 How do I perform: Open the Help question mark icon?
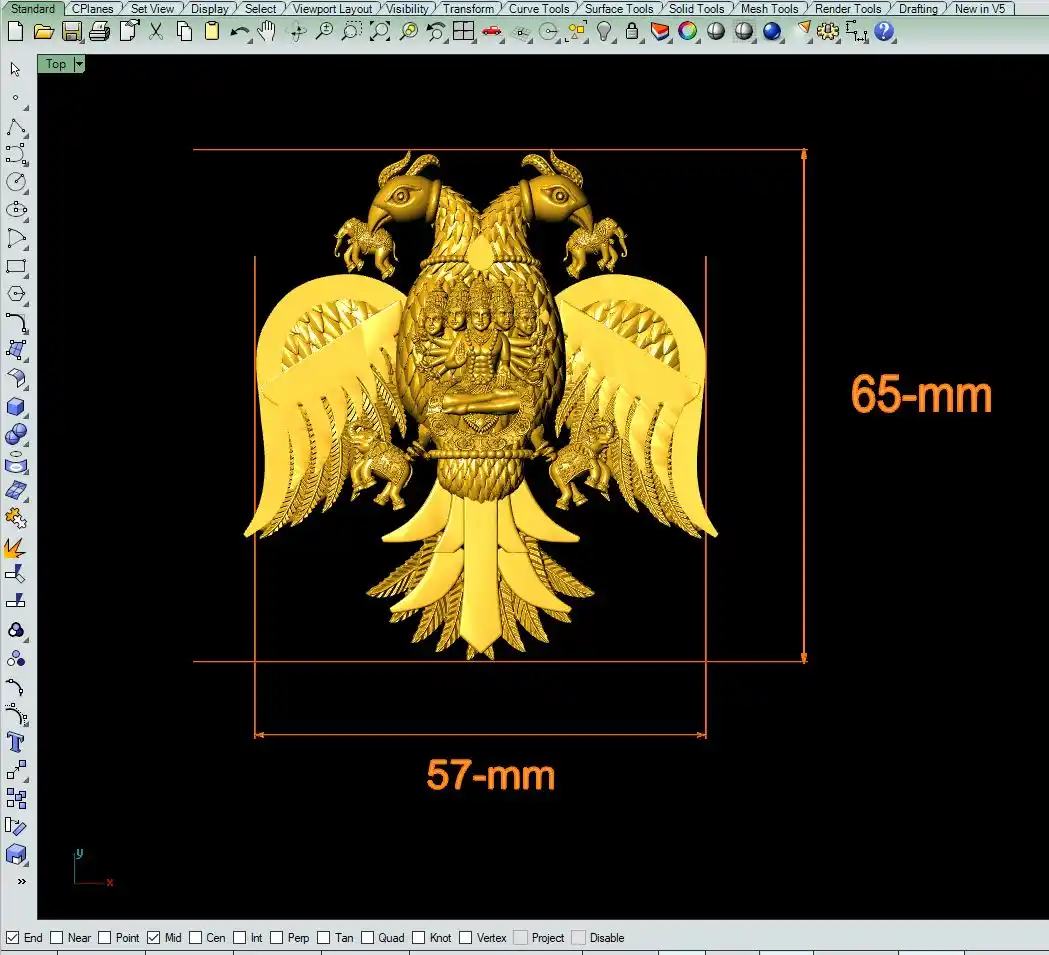coord(884,31)
